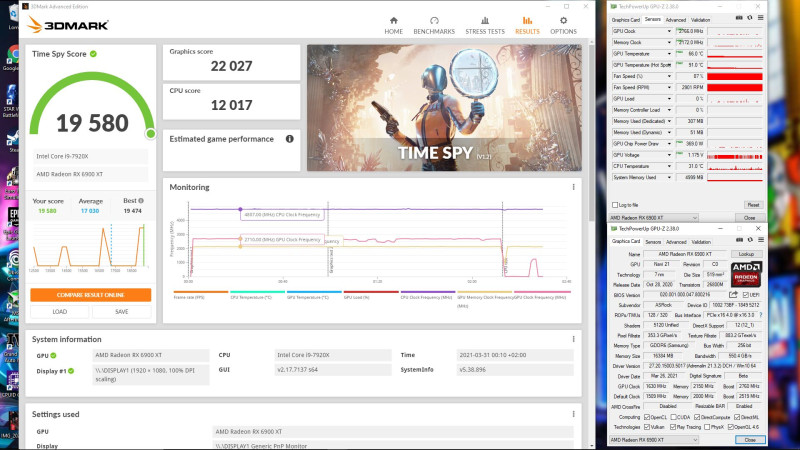Open Advanced tab in the GPU-Z Sensors window
Viewport: 800px width, 450px height.
click(x=676, y=20)
